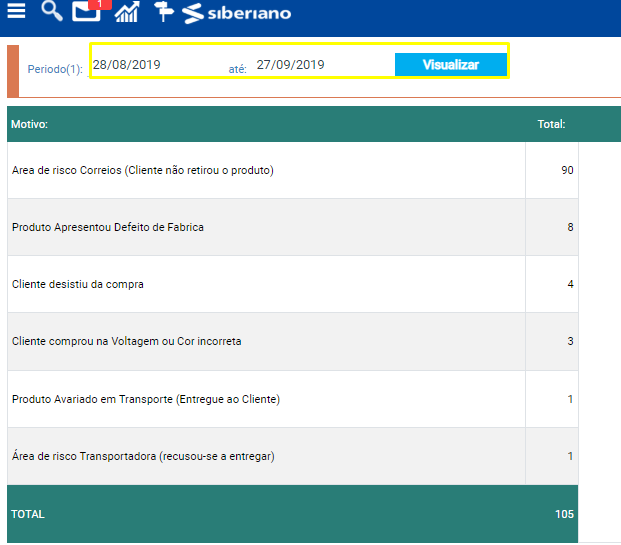The width and height of the screenshot is (621, 545).
Task: Click the signpost directions icon
Action: tap(164, 11)
